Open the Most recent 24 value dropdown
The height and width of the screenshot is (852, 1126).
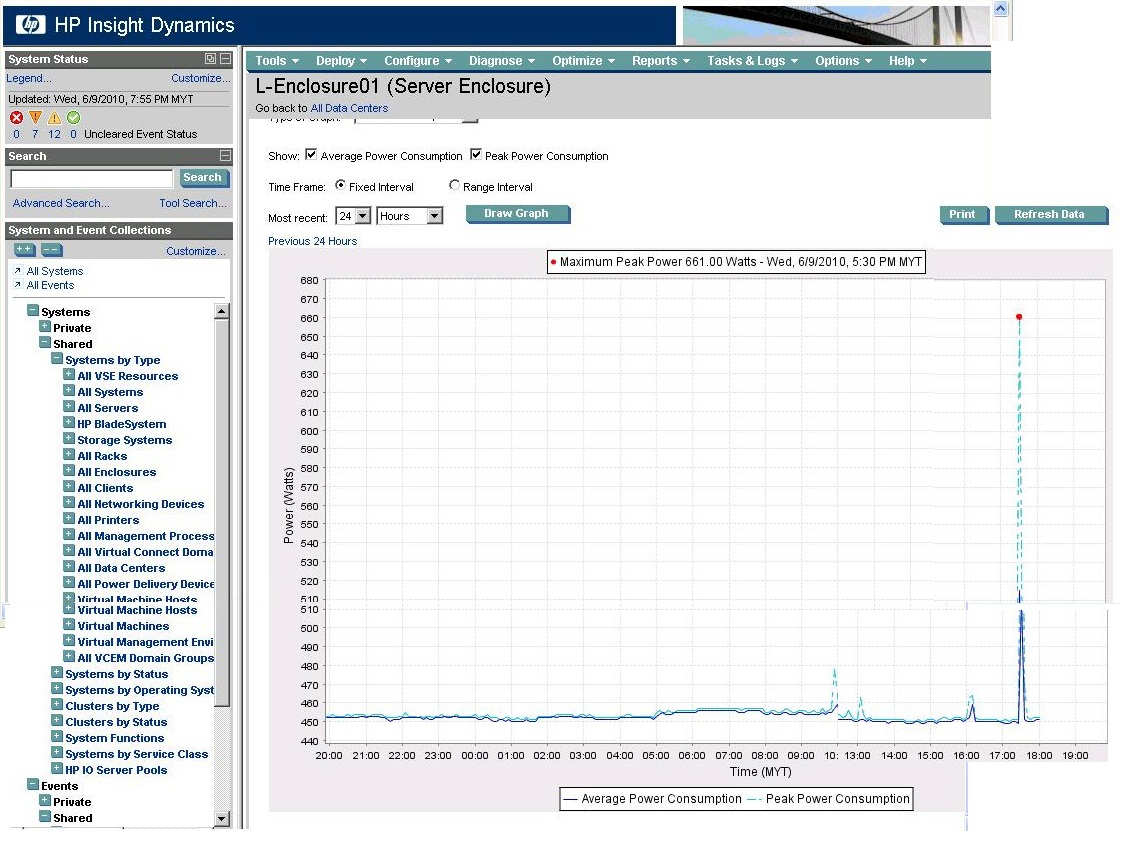(x=363, y=216)
